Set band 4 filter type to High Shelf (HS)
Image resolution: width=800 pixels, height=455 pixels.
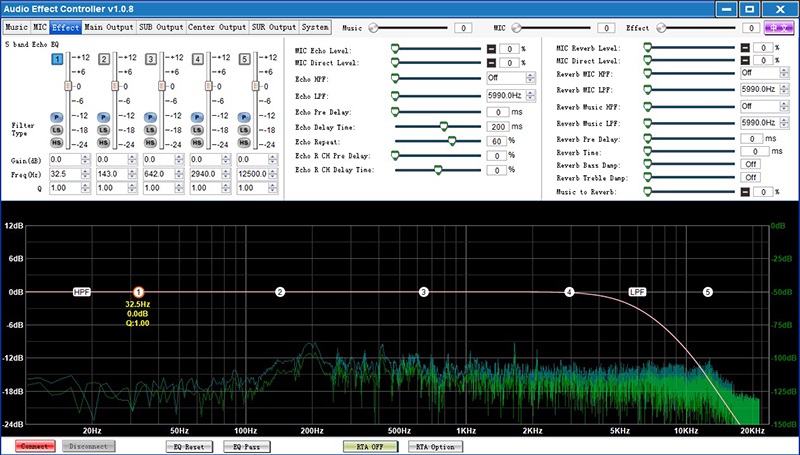tap(197, 142)
